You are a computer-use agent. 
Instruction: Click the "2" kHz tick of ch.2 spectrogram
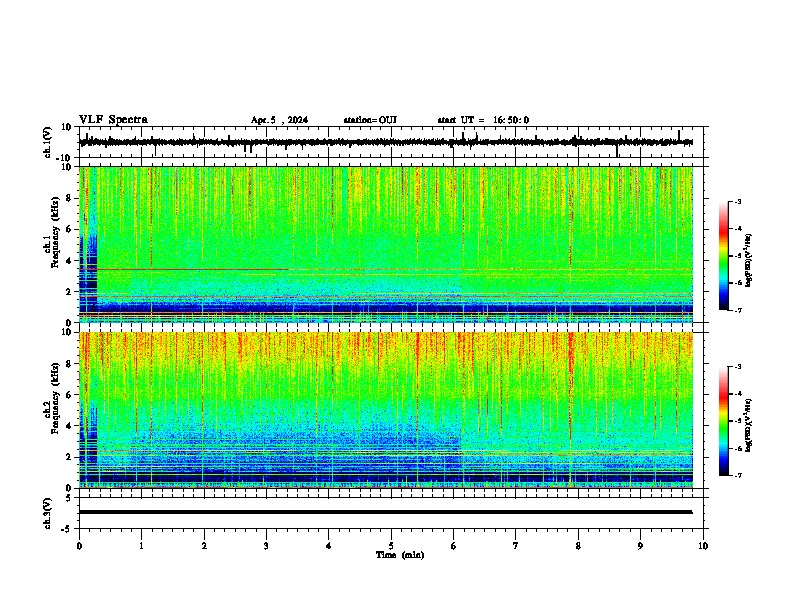(69, 457)
